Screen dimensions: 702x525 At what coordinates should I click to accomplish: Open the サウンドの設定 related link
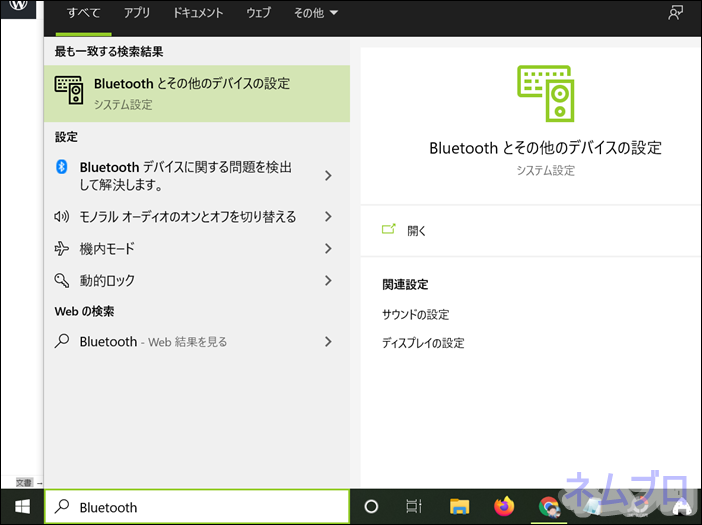click(x=415, y=315)
